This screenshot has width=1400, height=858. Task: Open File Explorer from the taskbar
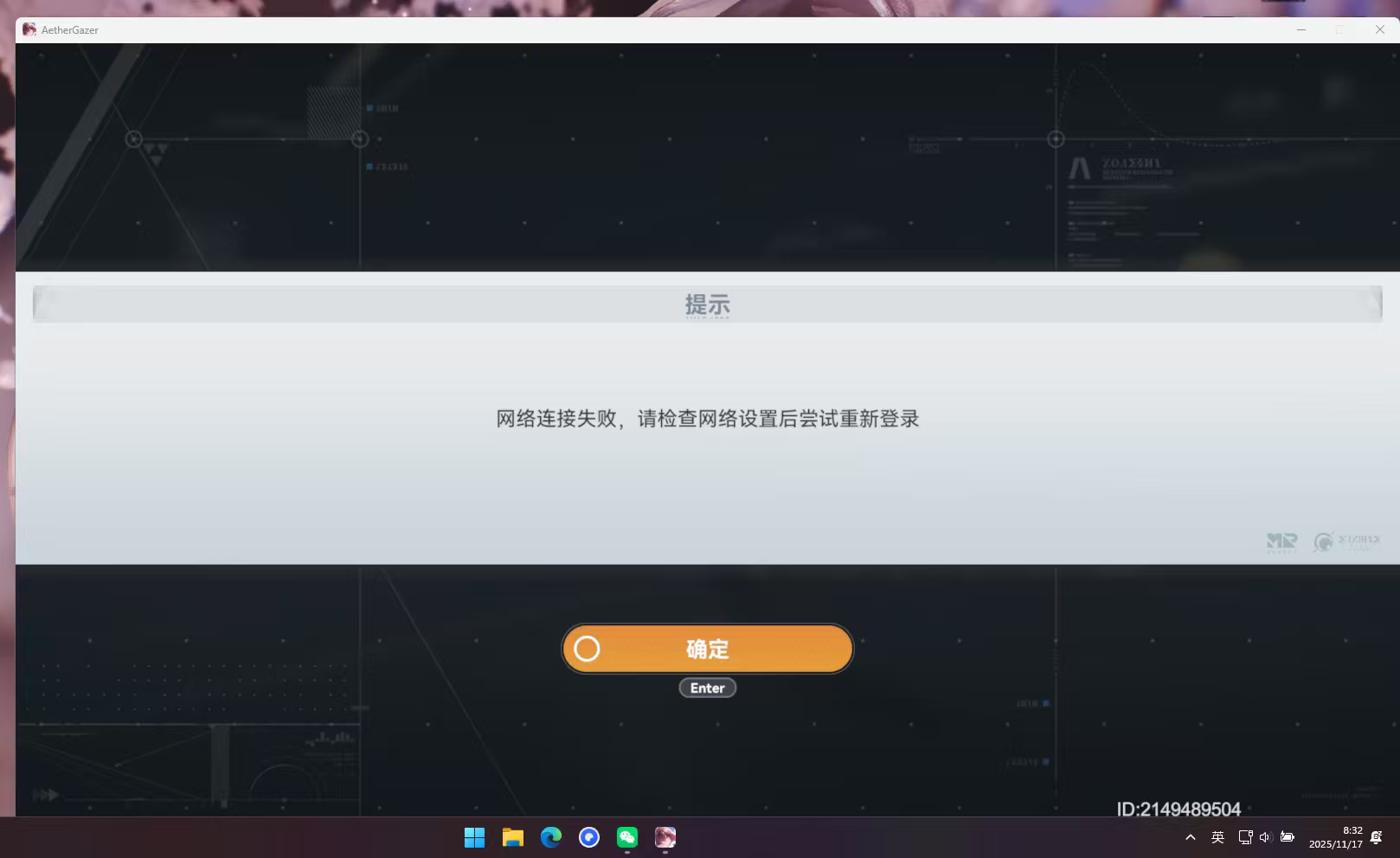513,837
